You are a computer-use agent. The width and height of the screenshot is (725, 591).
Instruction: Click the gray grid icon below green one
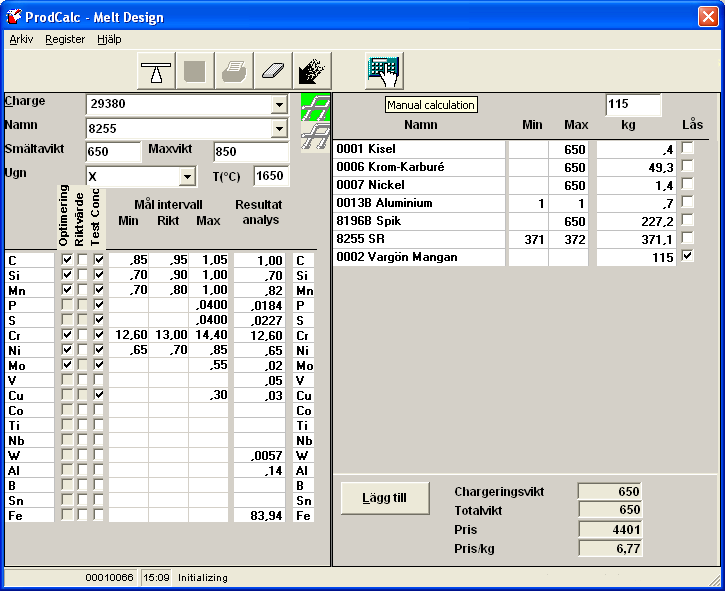coord(315,137)
